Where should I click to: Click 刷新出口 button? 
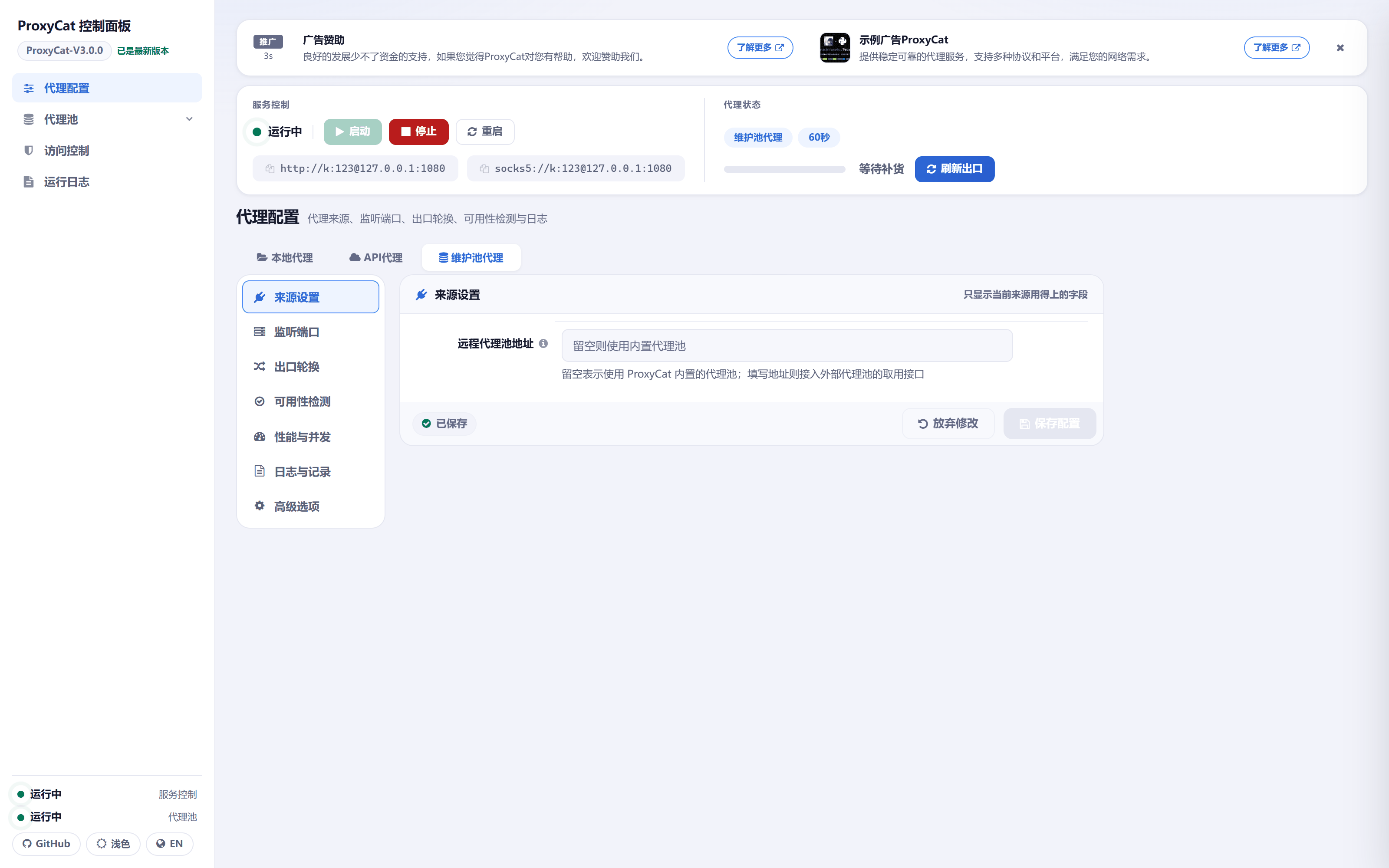(x=954, y=169)
